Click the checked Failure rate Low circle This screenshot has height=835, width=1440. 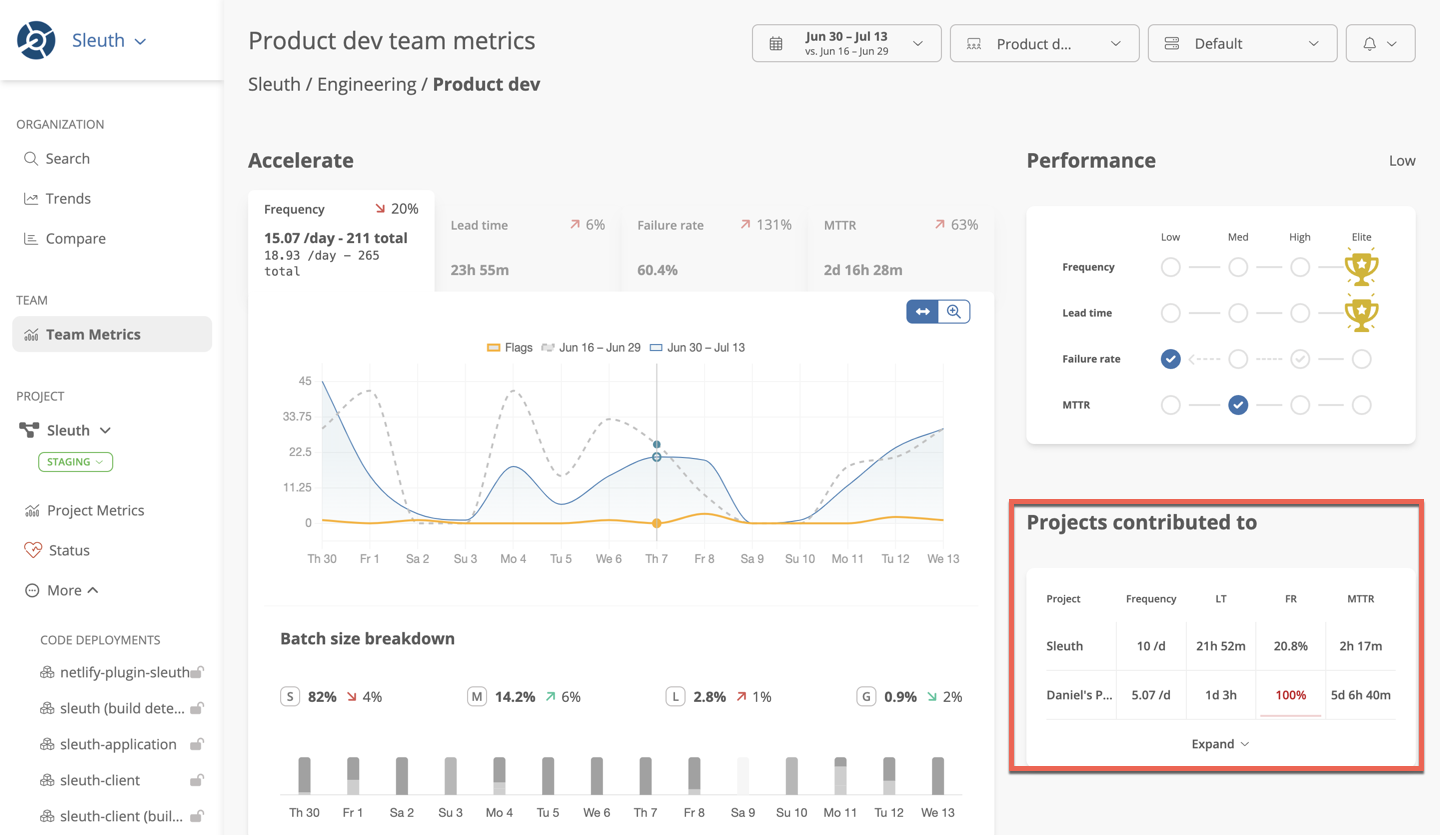click(x=1170, y=359)
